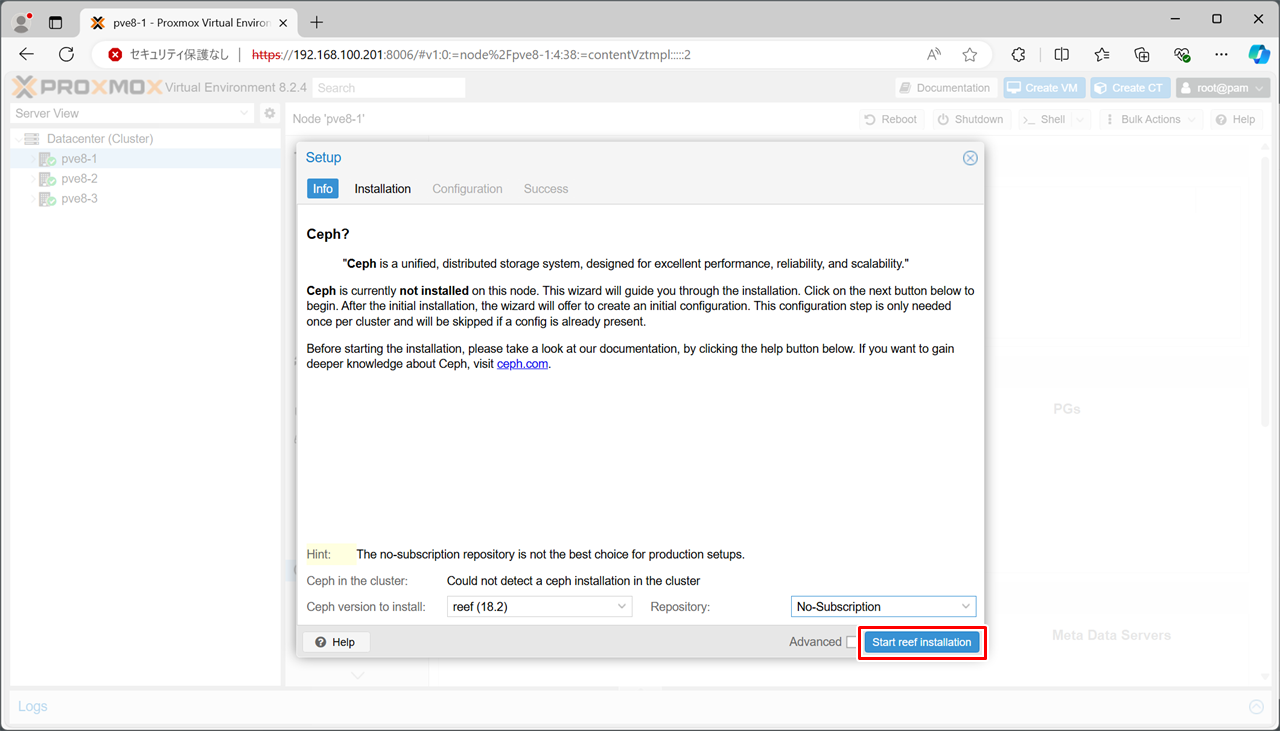Click the browser back arrow
This screenshot has width=1280, height=731.
pyautogui.click(x=27, y=55)
